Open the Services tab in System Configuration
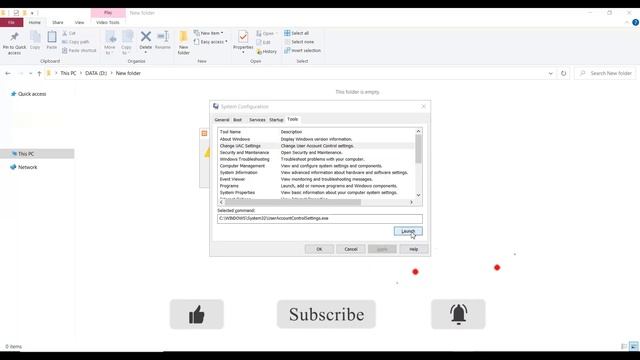The image size is (640, 360). click(x=257, y=120)
